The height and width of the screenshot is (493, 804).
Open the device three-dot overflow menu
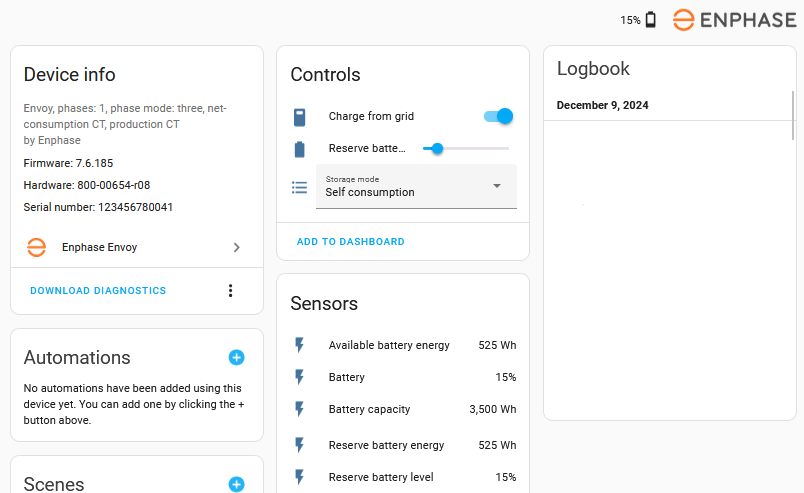click(230, 291)
